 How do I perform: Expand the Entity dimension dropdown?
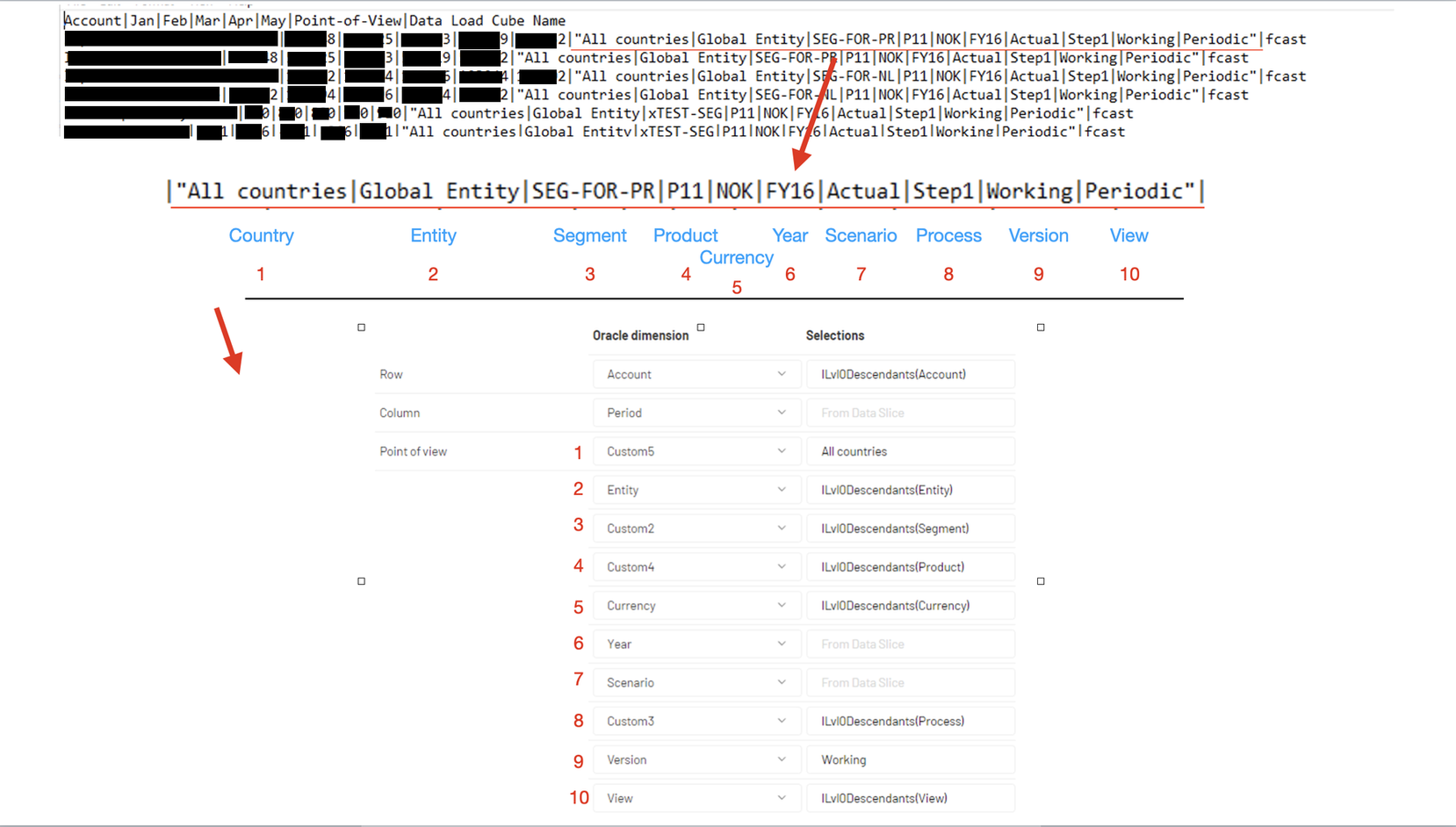[x=696, y=490]
